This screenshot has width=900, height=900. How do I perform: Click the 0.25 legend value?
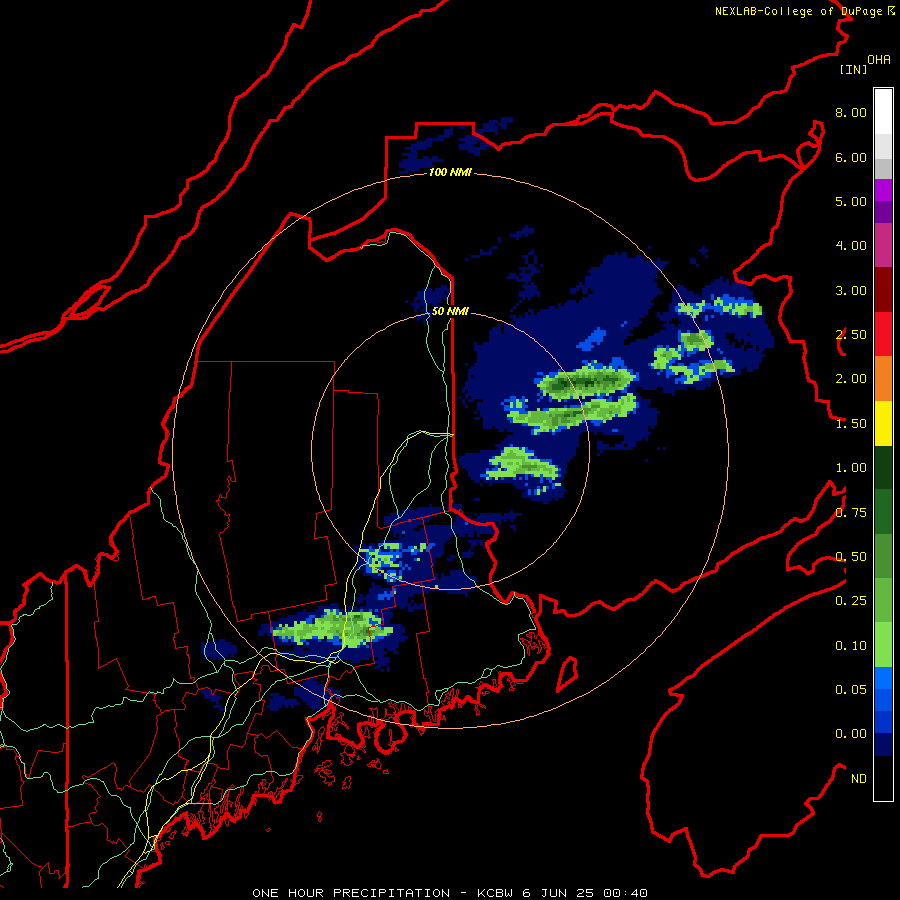[851, 601]
